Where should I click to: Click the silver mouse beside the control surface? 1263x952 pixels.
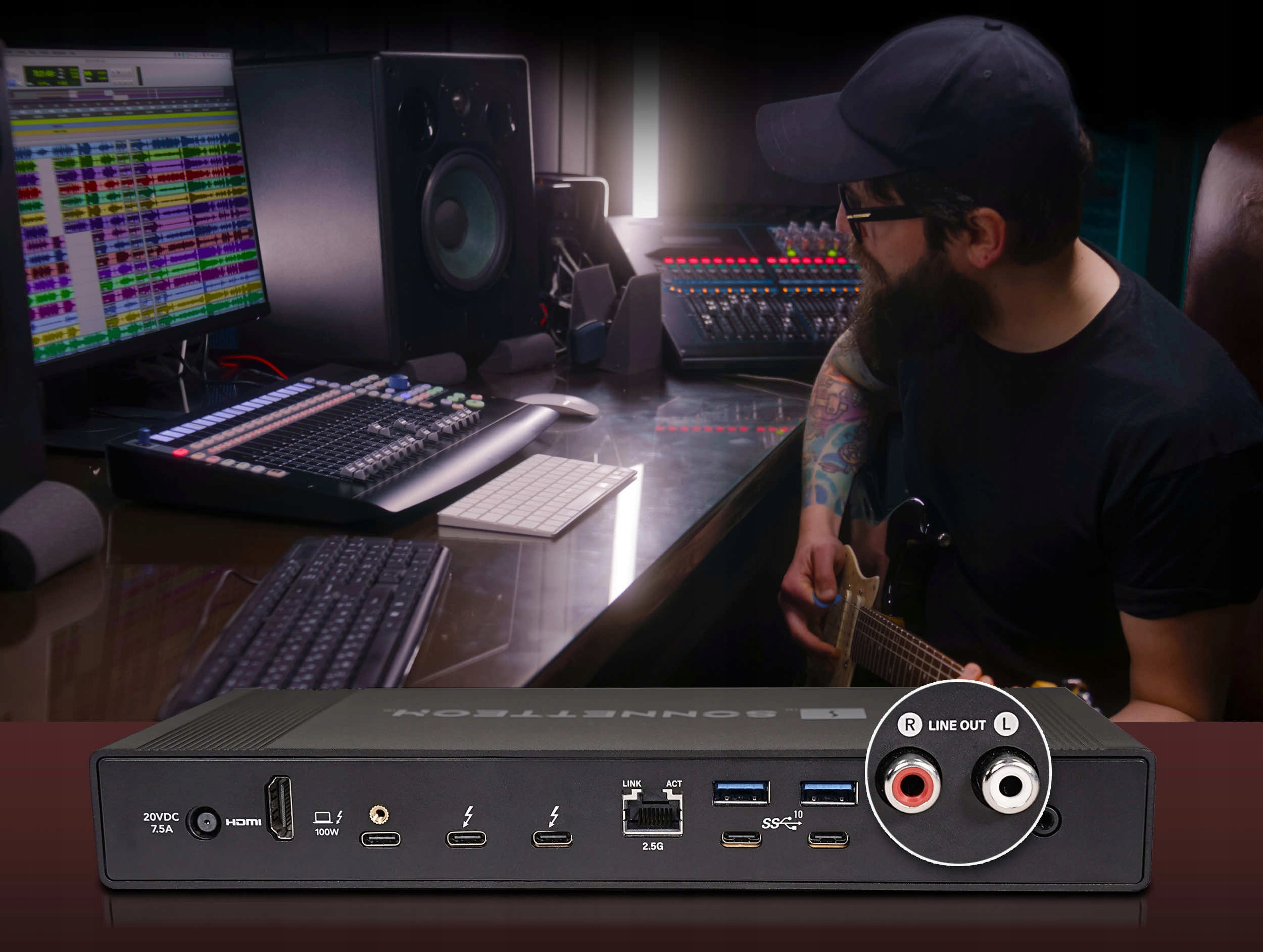click(560, 405)
